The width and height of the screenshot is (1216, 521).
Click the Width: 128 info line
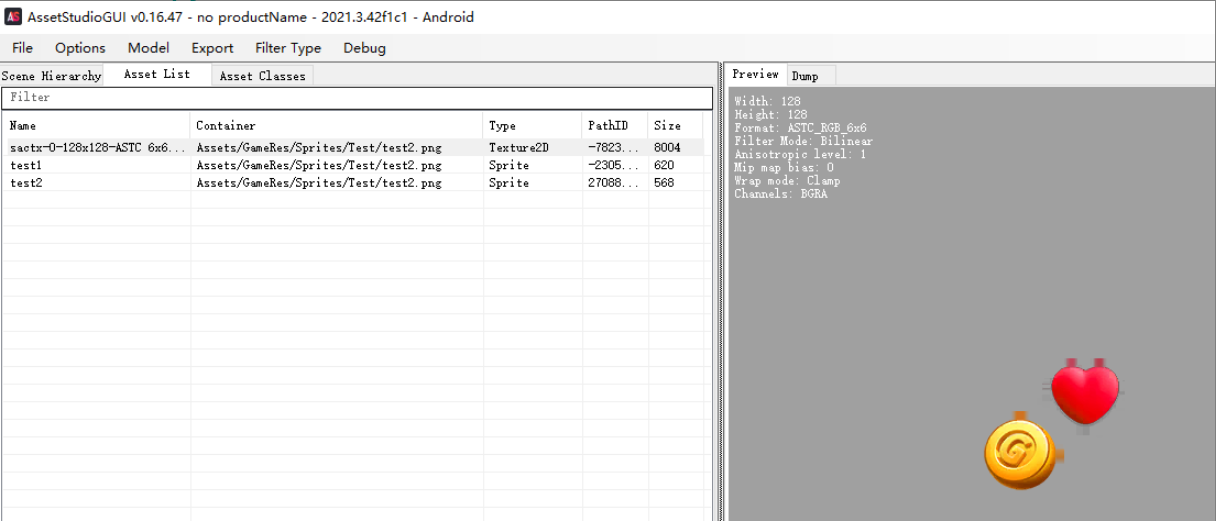tap(767, 102)
